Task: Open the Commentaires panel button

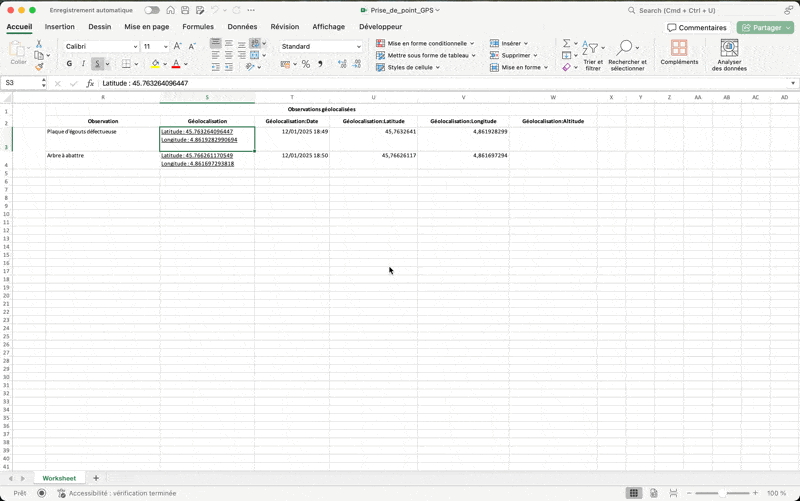Action: pos(697,28)
